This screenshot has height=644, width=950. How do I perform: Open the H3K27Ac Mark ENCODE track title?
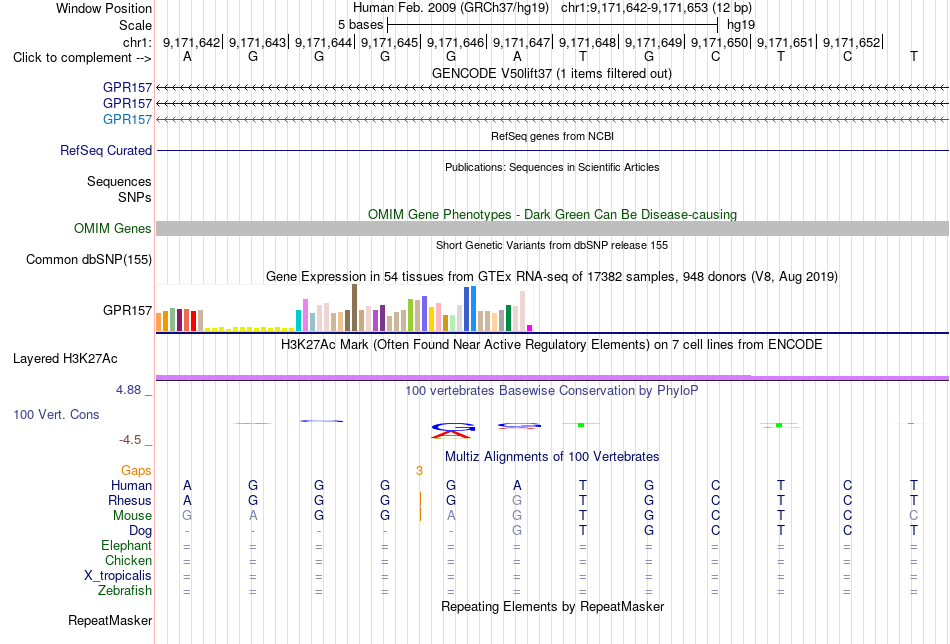(552, 345)
